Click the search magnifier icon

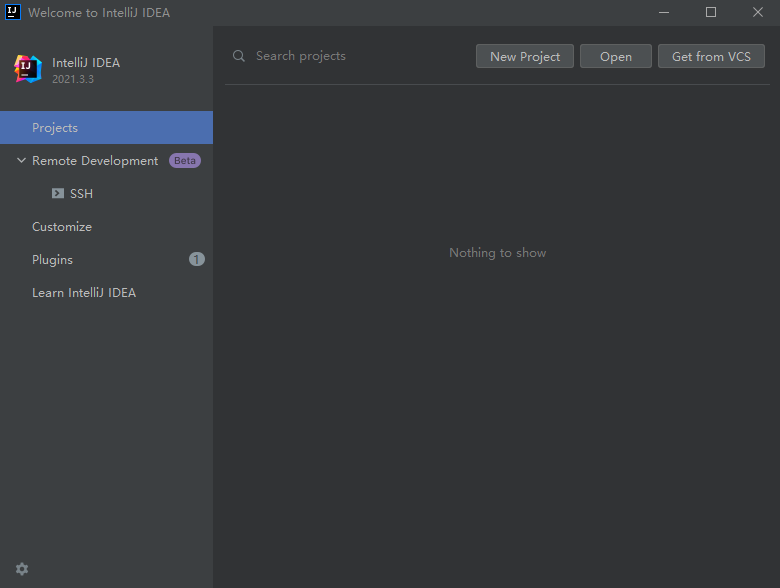point(239,56)
